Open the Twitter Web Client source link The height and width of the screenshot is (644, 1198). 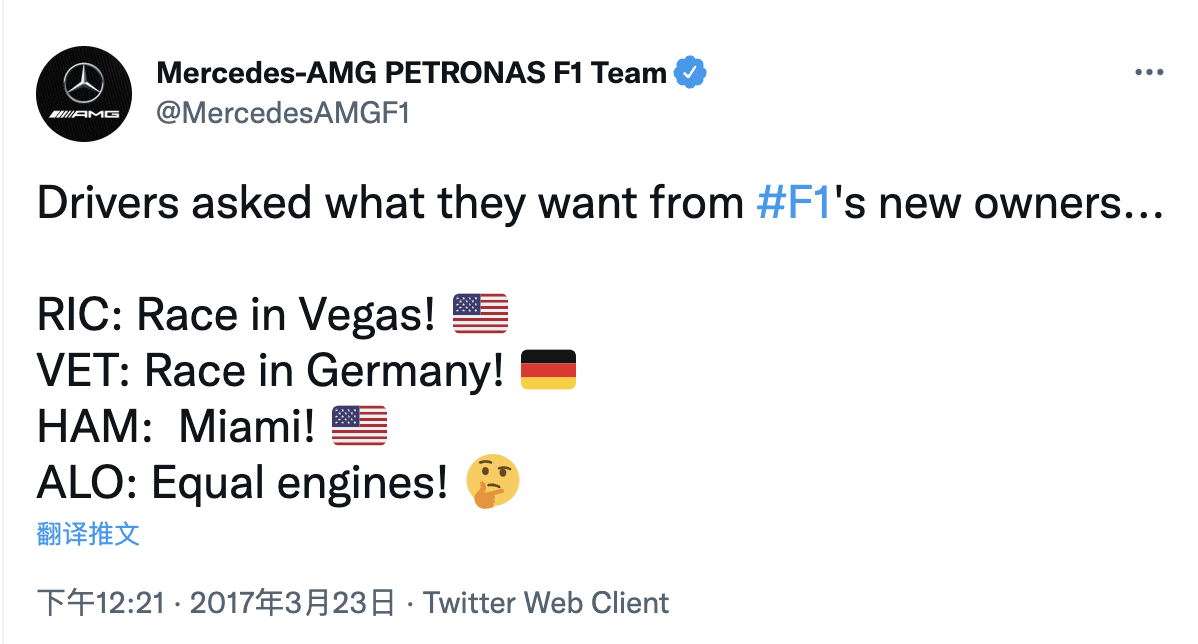[x=546, y=603]
